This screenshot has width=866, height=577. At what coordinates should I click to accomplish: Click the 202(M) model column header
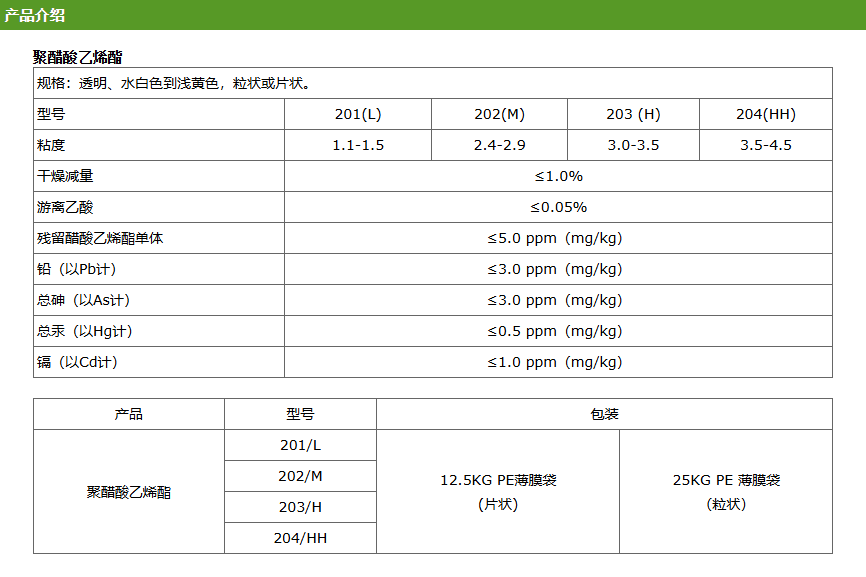tap(499, 114)
